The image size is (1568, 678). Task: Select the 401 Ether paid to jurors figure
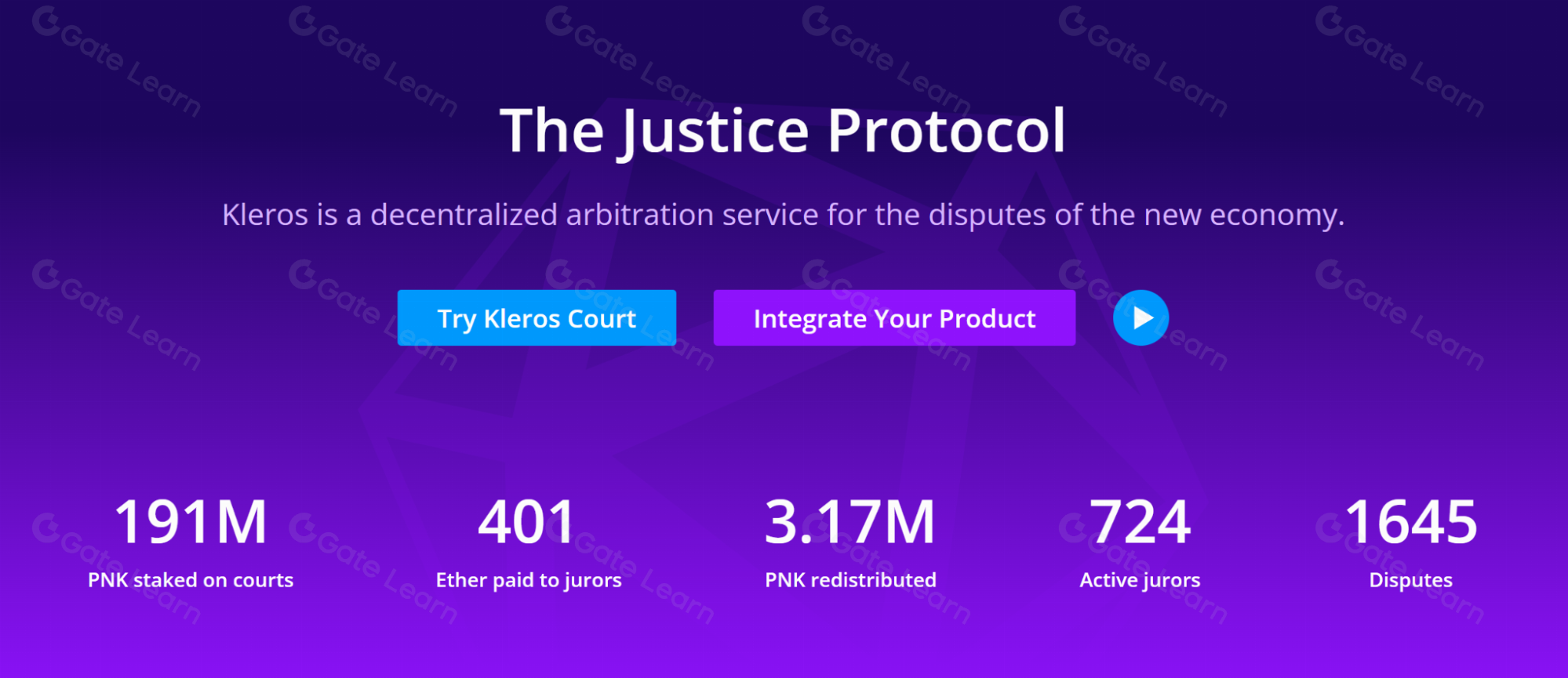(x=528, y=520)
